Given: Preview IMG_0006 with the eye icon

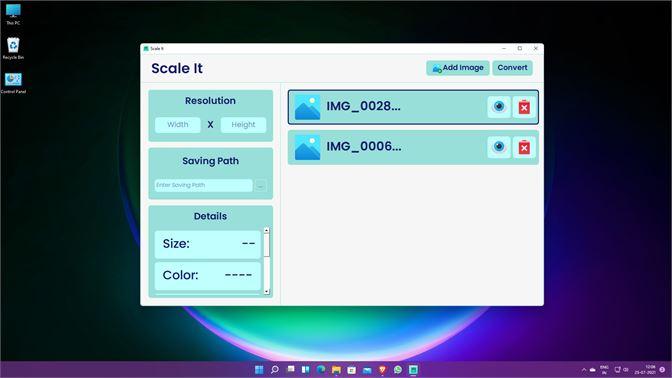Looking at the screenshot, I should point(499,147).
